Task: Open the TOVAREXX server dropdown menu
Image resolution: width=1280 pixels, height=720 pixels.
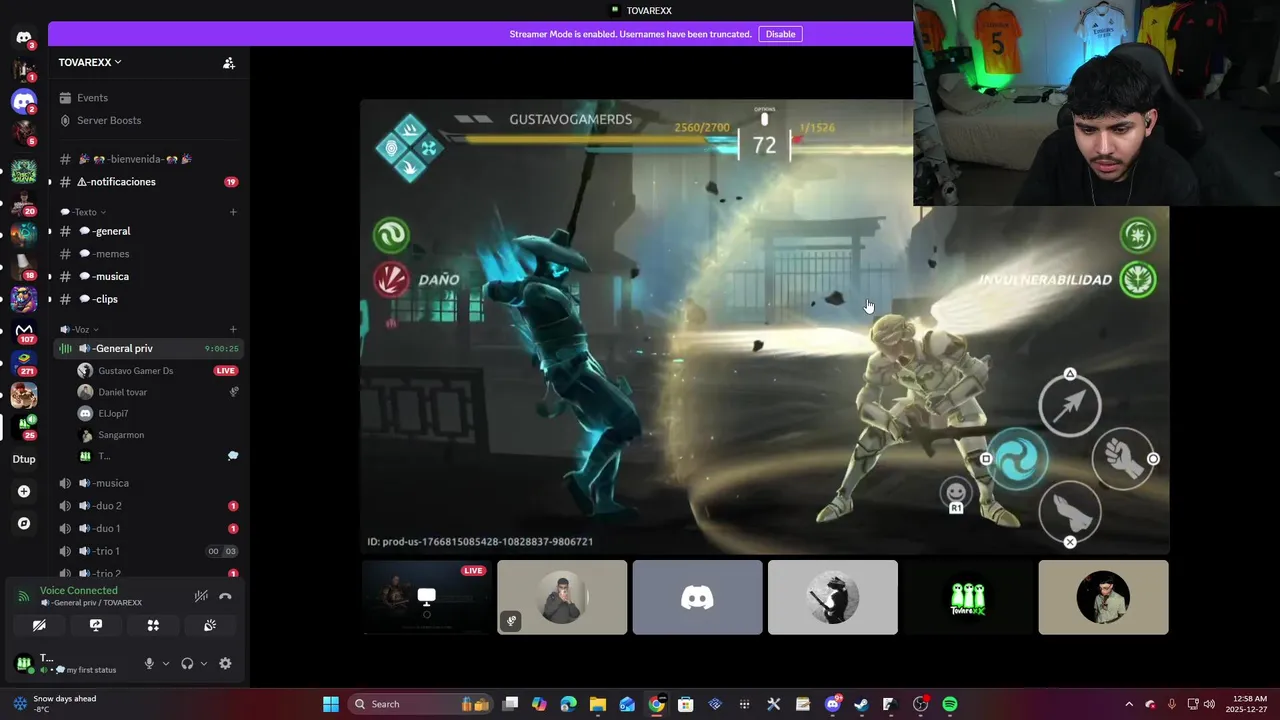Action: click(x=90, y=62)
